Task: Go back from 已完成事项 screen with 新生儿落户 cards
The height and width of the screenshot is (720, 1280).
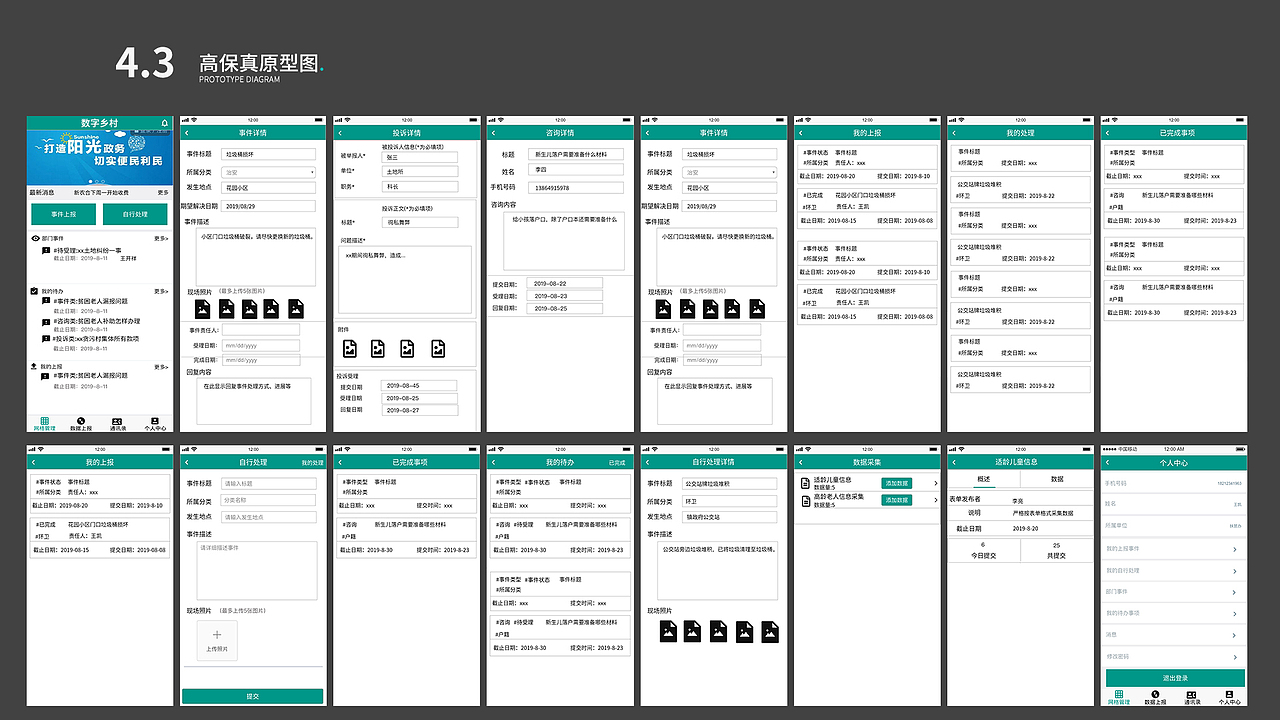Action: pyautogui.click(x=1107, y=133)
